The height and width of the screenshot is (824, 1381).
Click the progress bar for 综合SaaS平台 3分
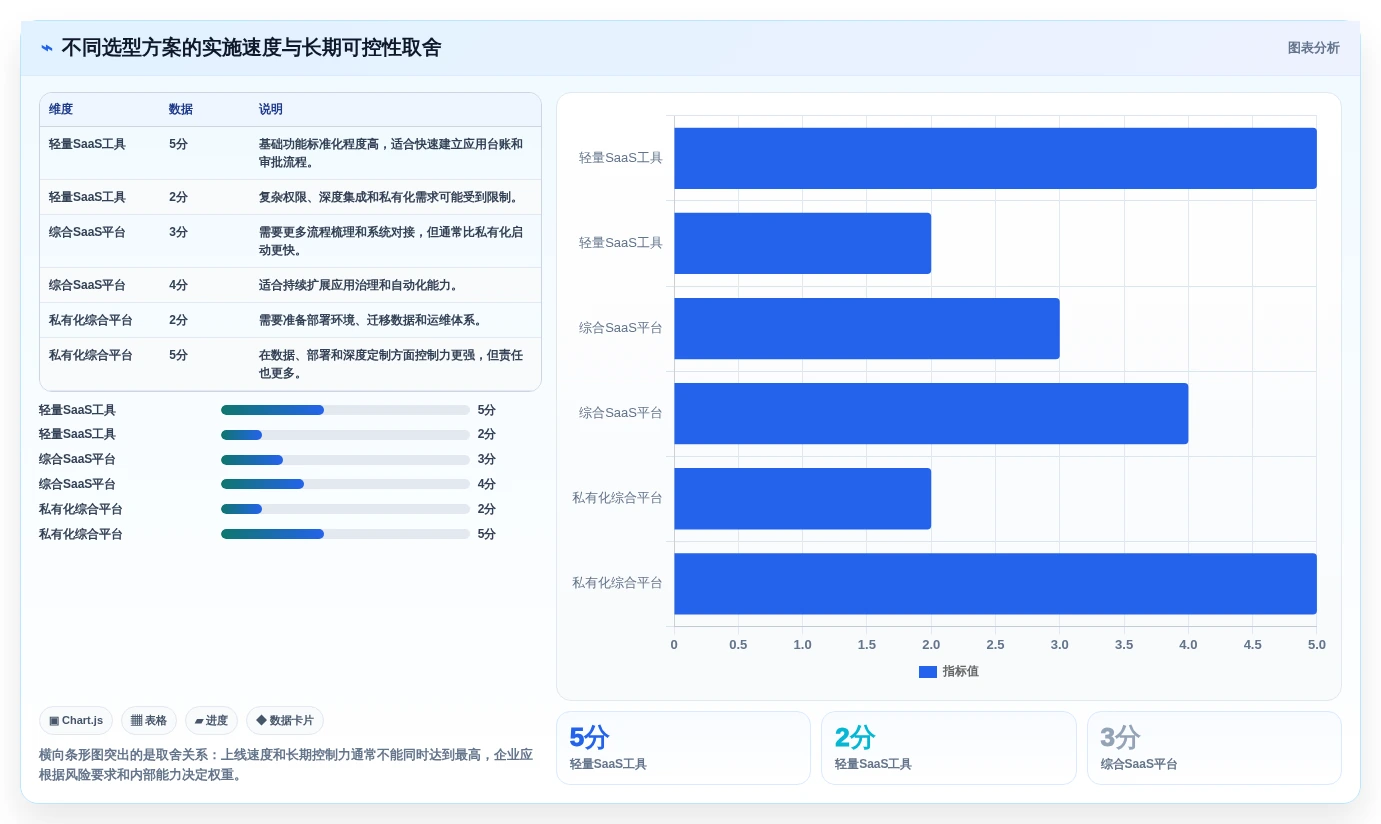pyautogui.click(x=345, y=460)
